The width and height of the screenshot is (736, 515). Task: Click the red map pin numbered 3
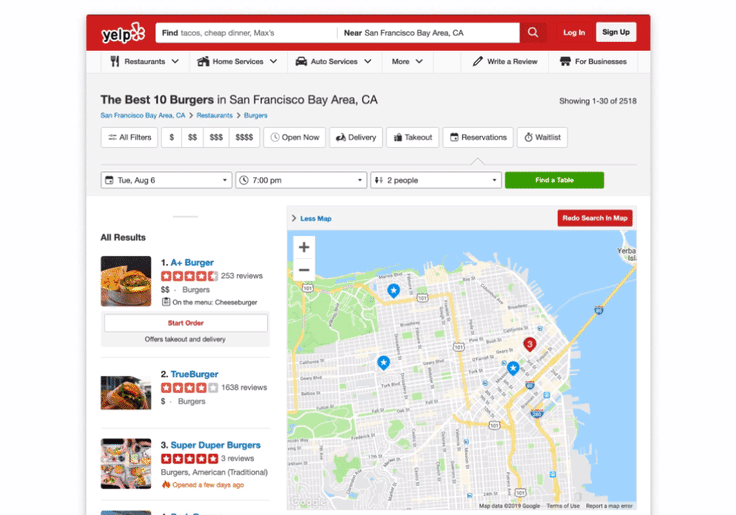click(x=529, y=345)
